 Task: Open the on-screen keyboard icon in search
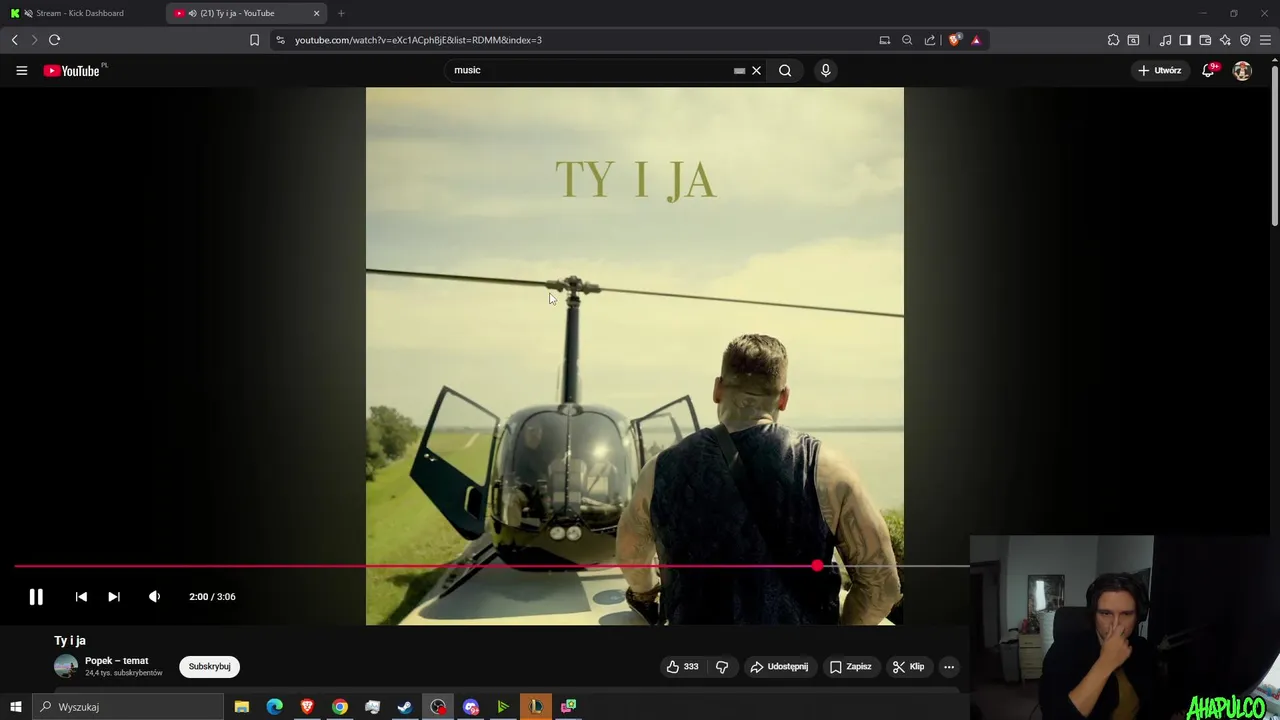coord(739,71)
